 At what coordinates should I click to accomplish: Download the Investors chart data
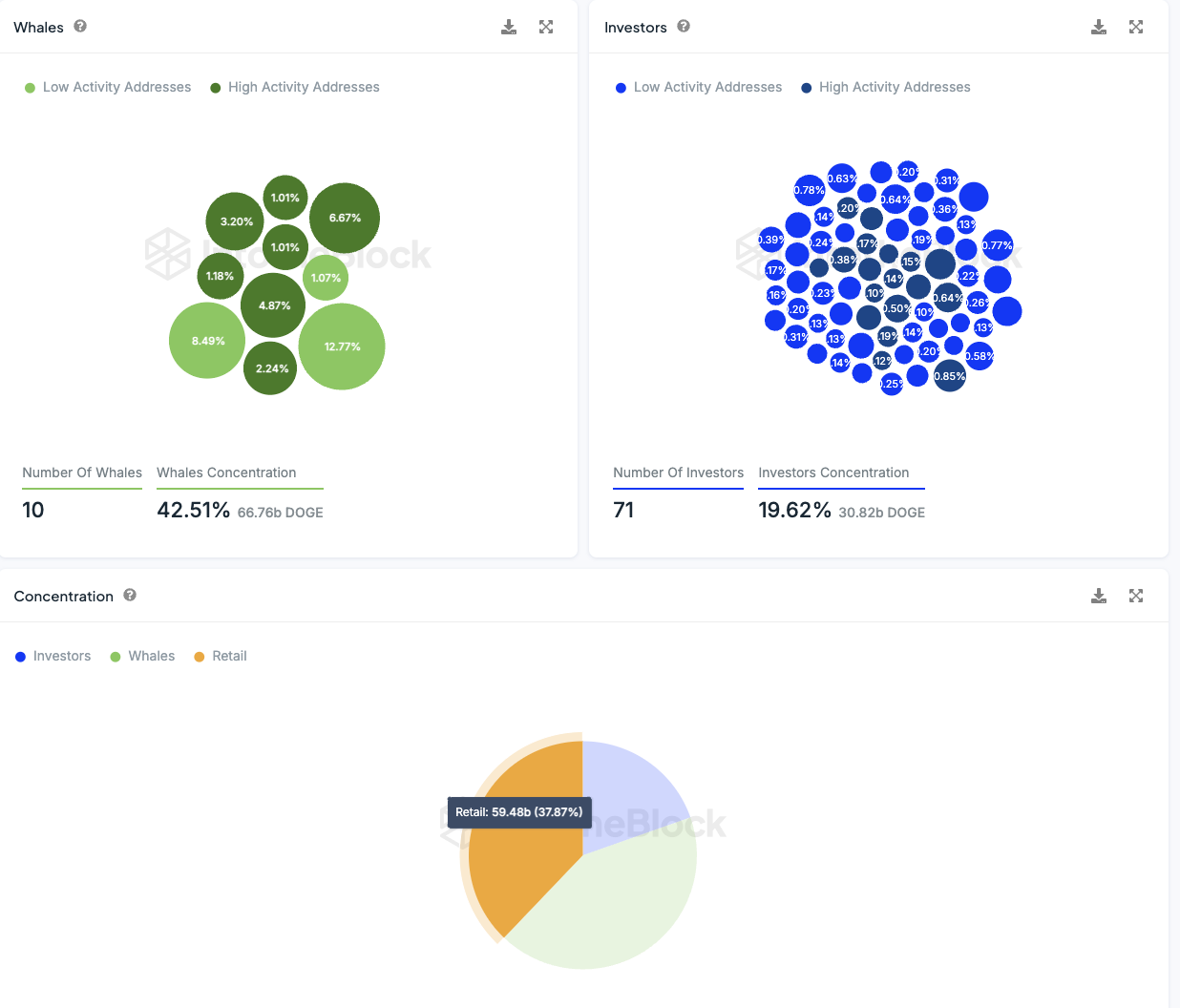pos(1099,27)
